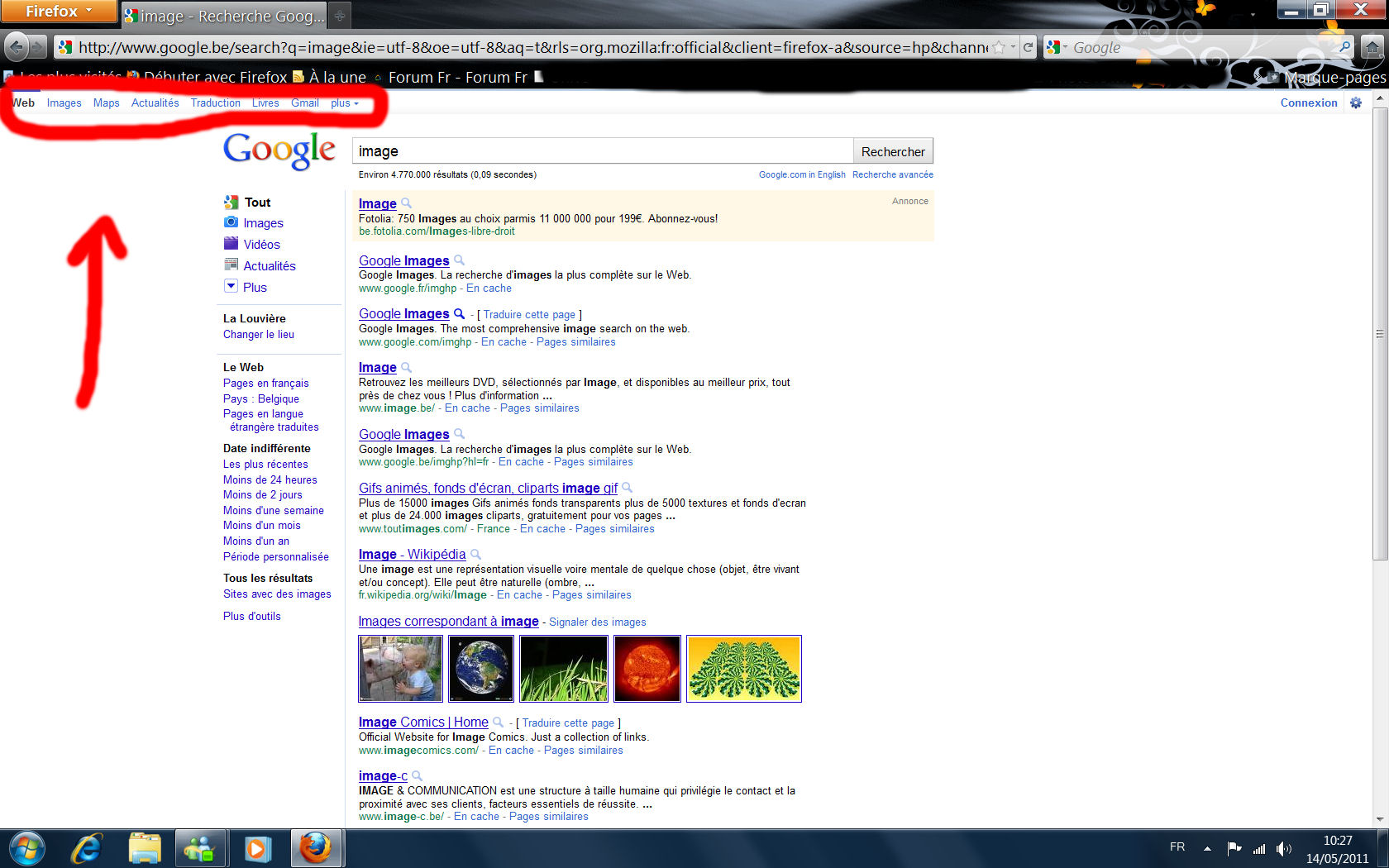Image resolution: width=1389 pixels, height=868 pixels.
Task: Switch to the 'image - Recherche Google' tab
Action: point(224,16)
